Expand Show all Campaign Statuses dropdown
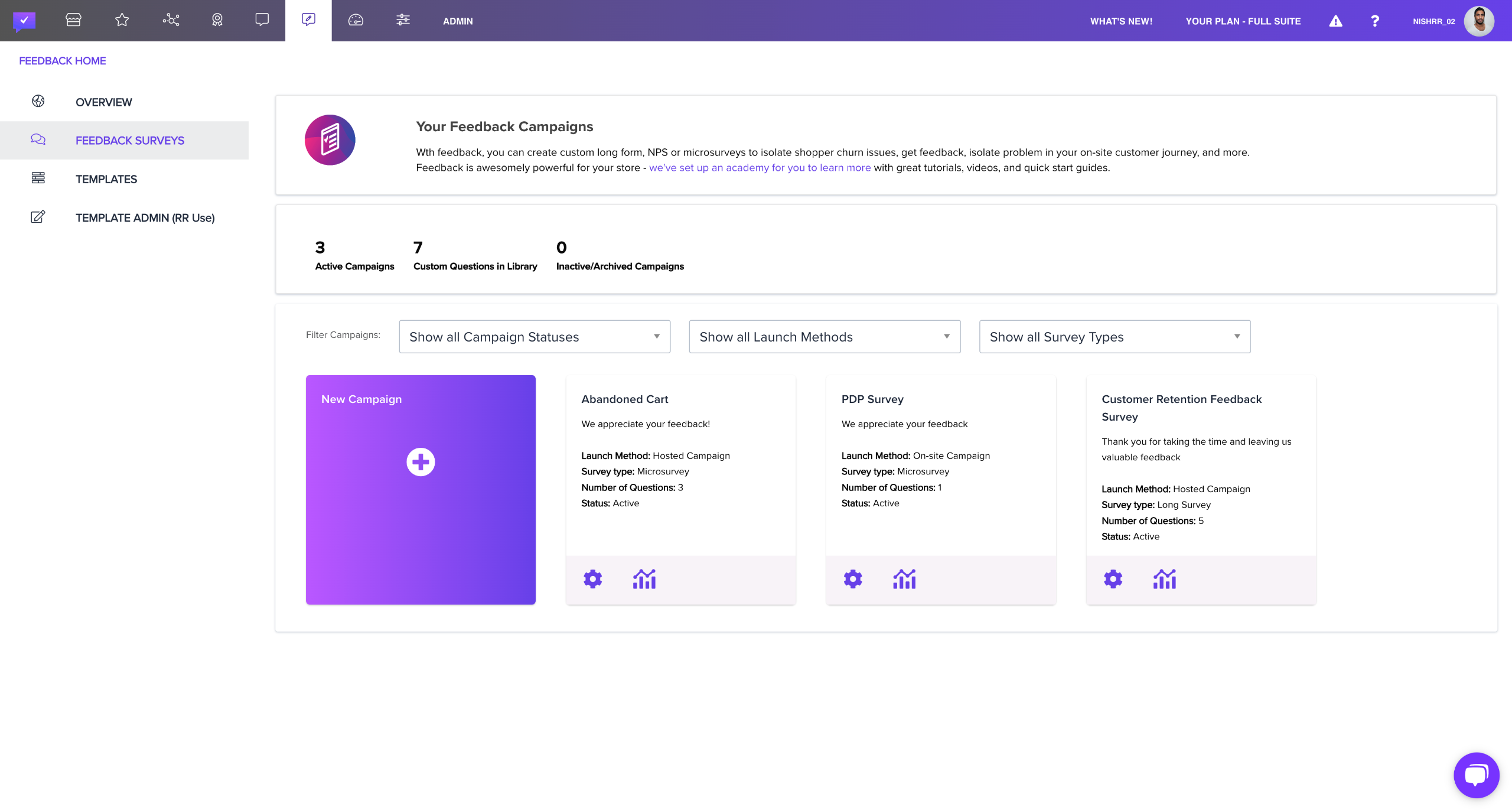 coord(535,337)
